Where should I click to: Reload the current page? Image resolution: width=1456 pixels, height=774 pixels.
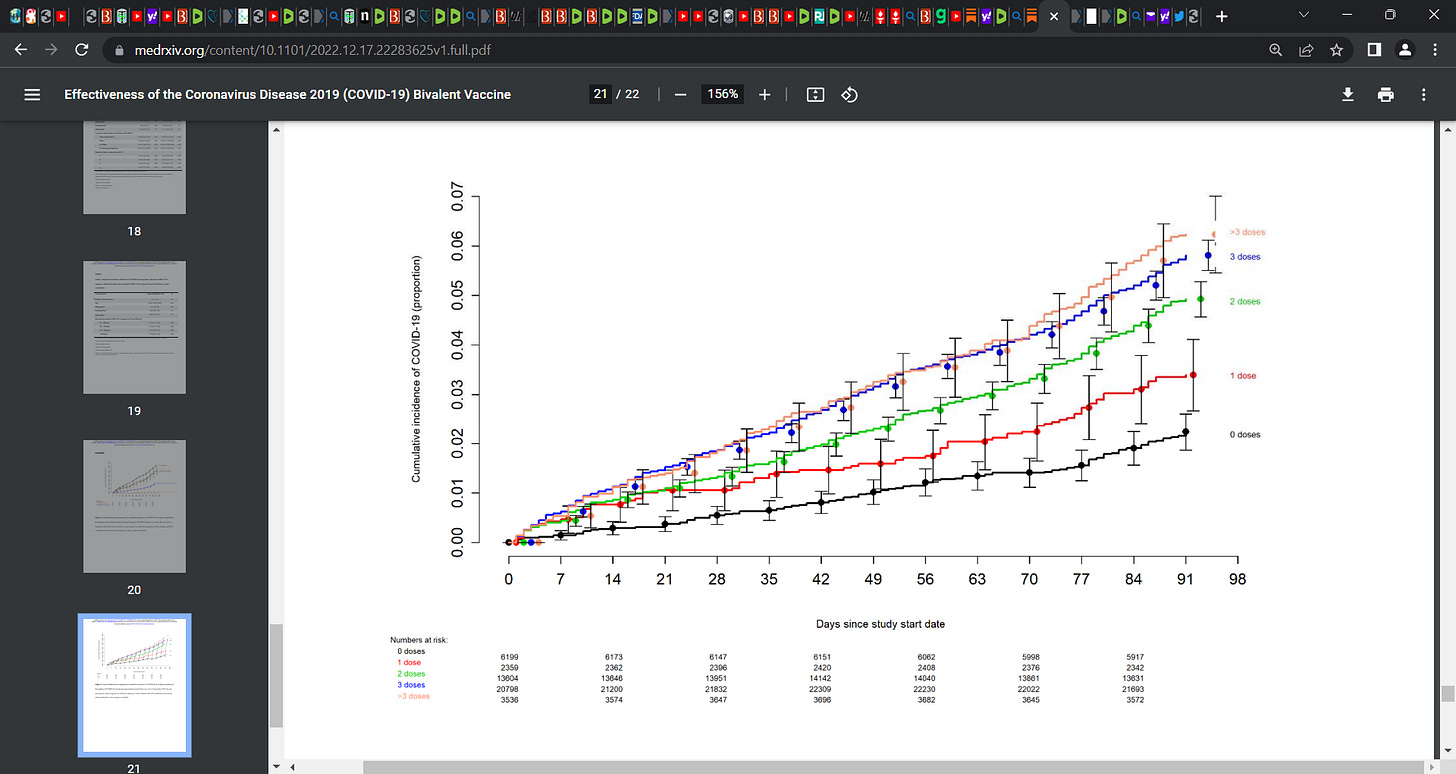[x=83, y=49]
